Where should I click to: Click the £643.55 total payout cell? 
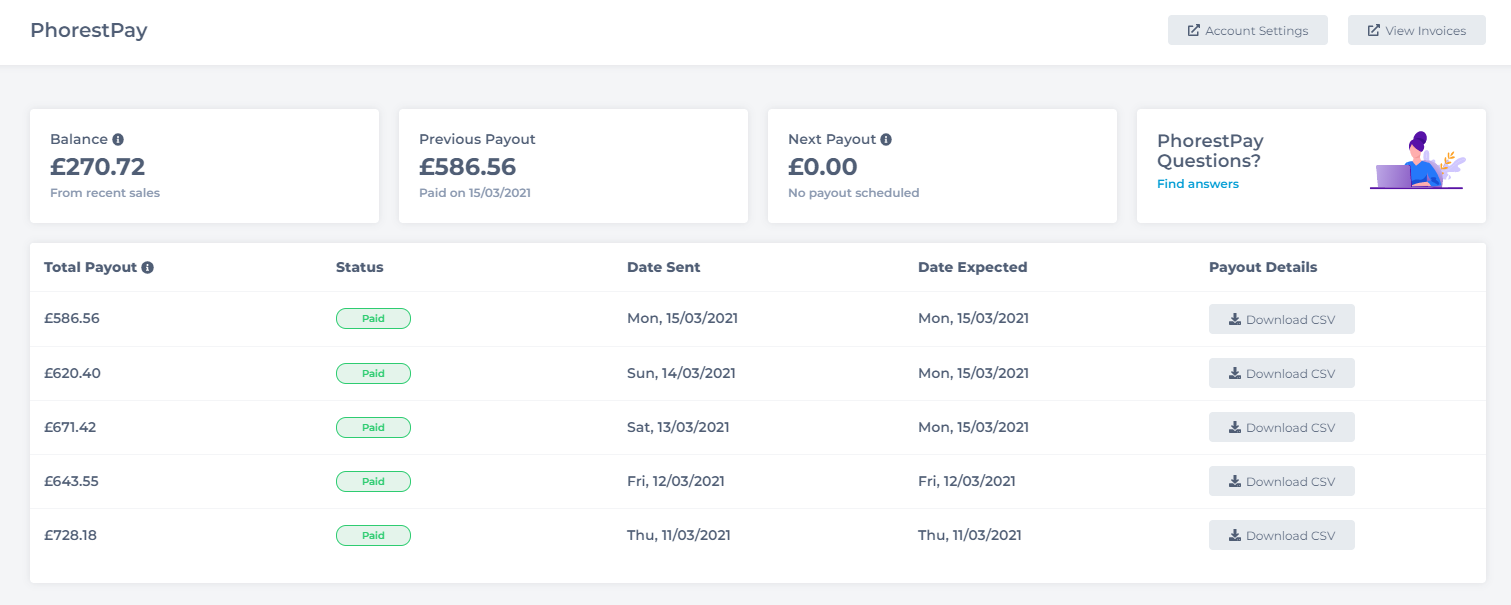71,481
